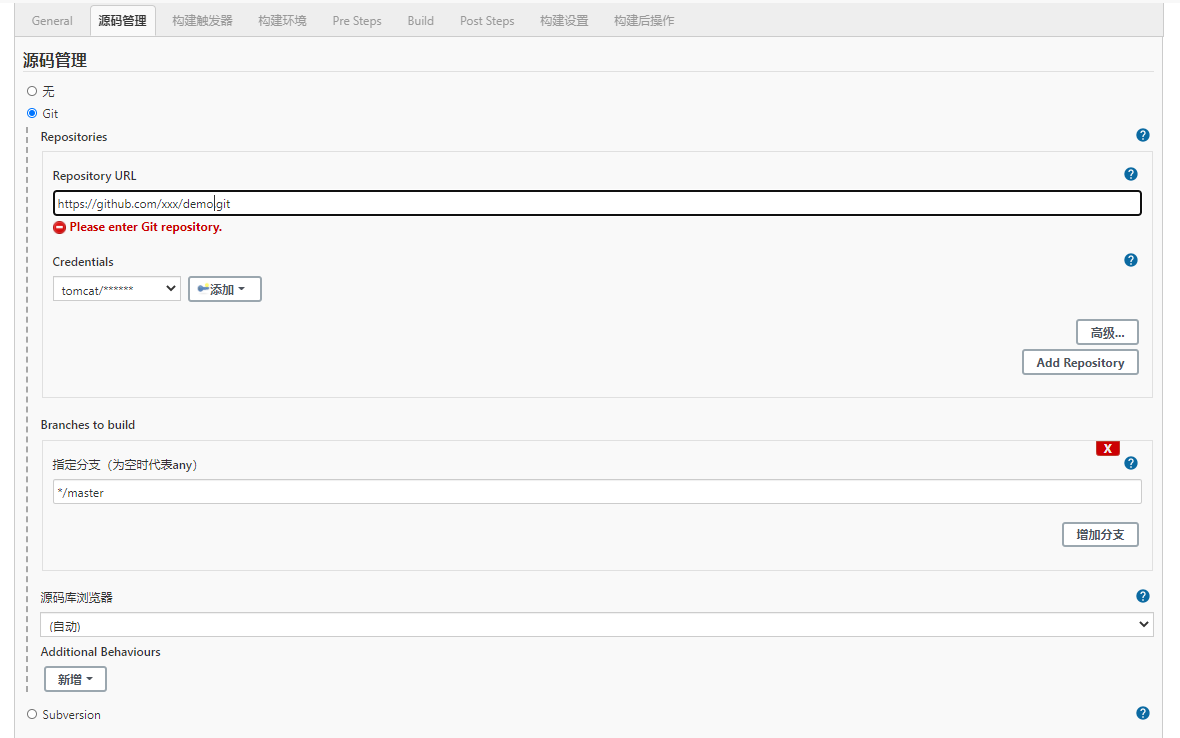Click the 源码管理 section heading
This screenshot has width=1180, height=738.
coord(55,60)
